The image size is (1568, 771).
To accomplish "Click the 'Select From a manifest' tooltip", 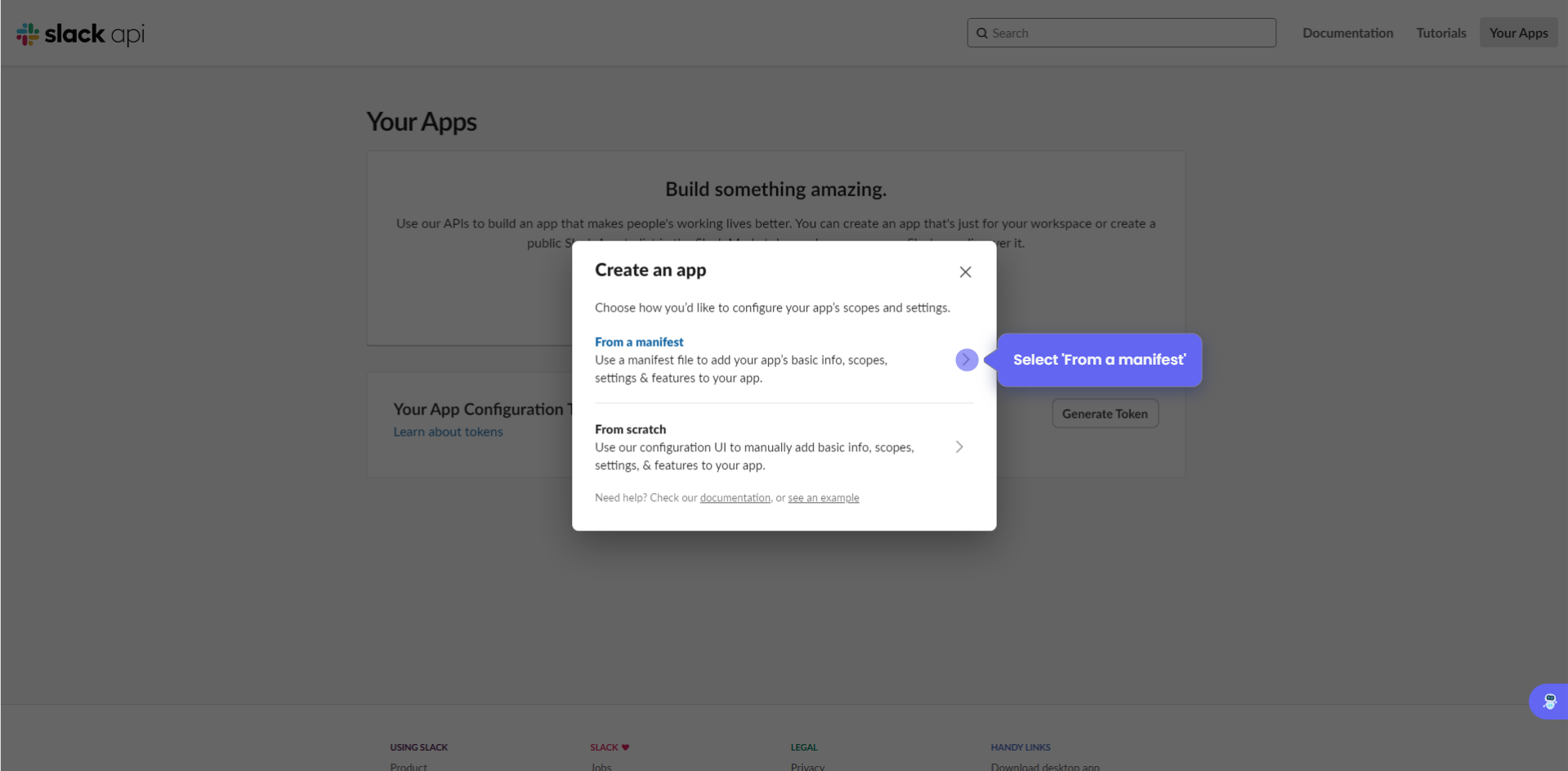I will [x=1098, y=360].
